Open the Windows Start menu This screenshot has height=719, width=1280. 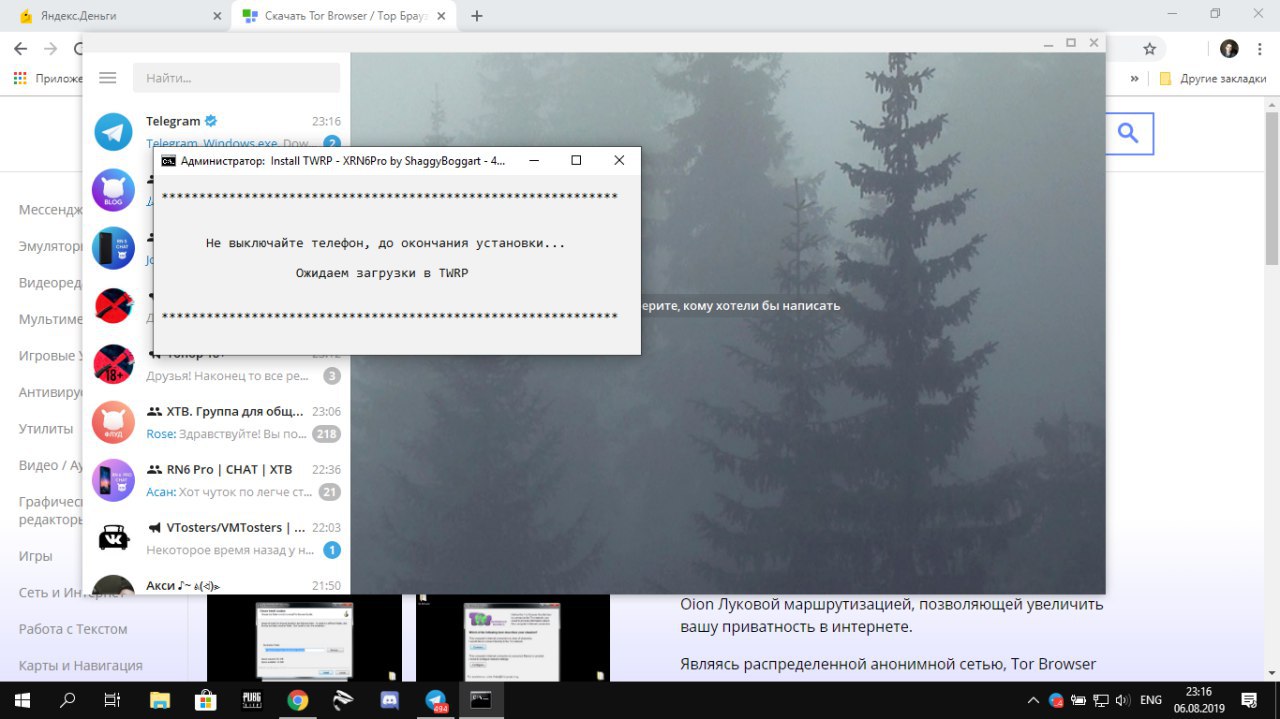(21, 700)
